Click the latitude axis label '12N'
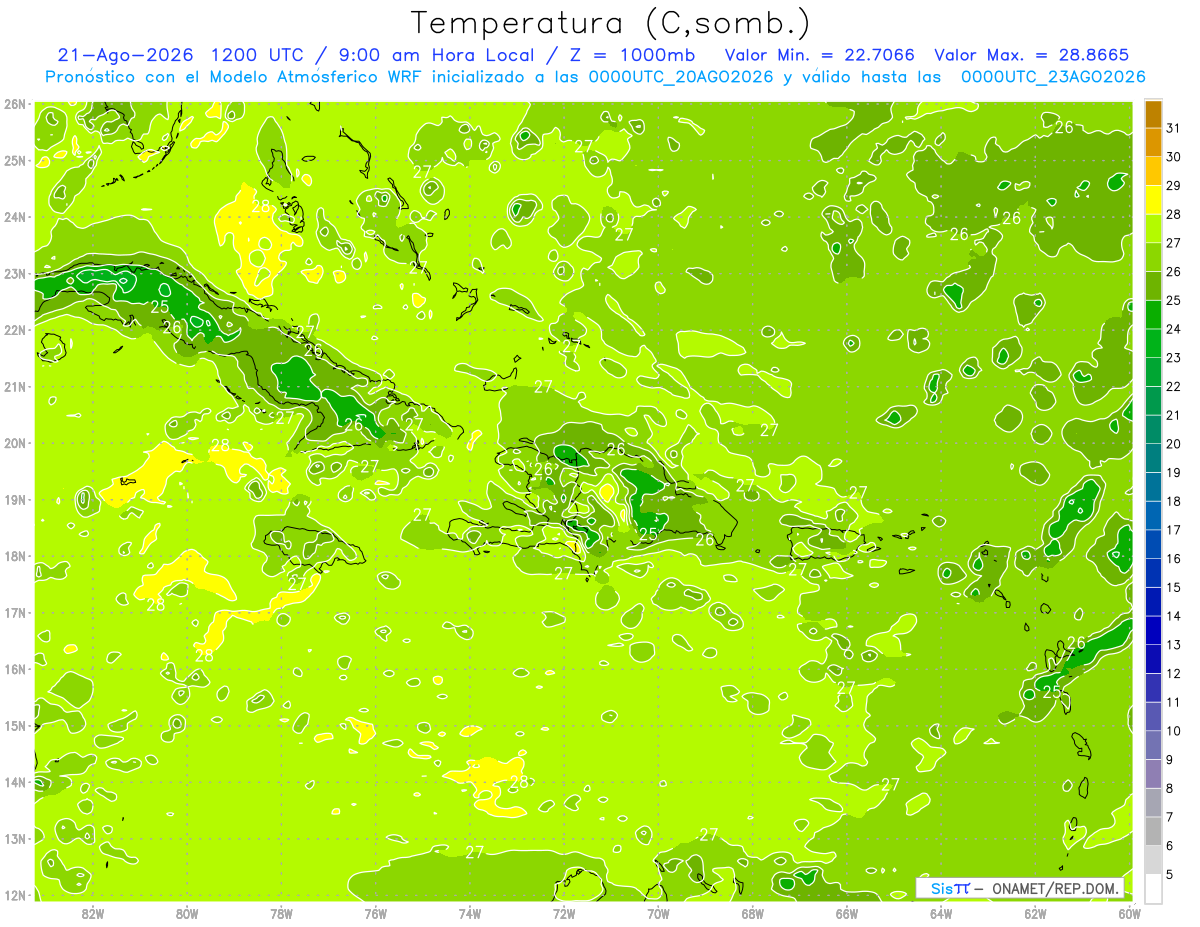Image resolution: width=1200 pixels, height=927 pixels. pos(15,895)
